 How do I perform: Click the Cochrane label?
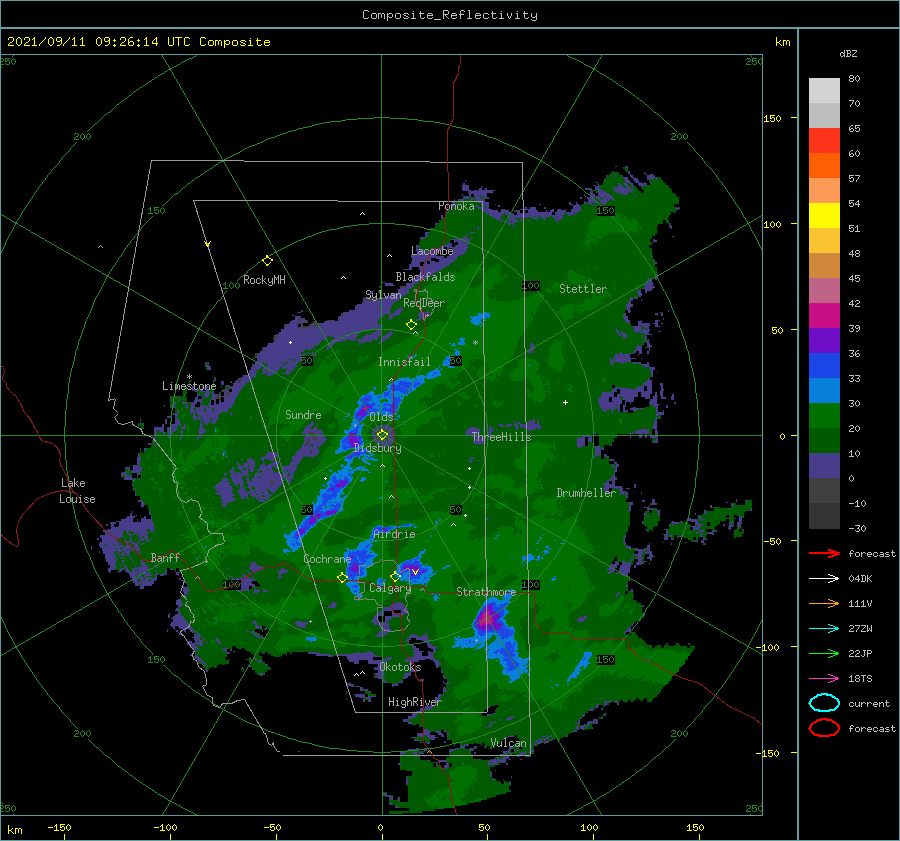(327, 559)
